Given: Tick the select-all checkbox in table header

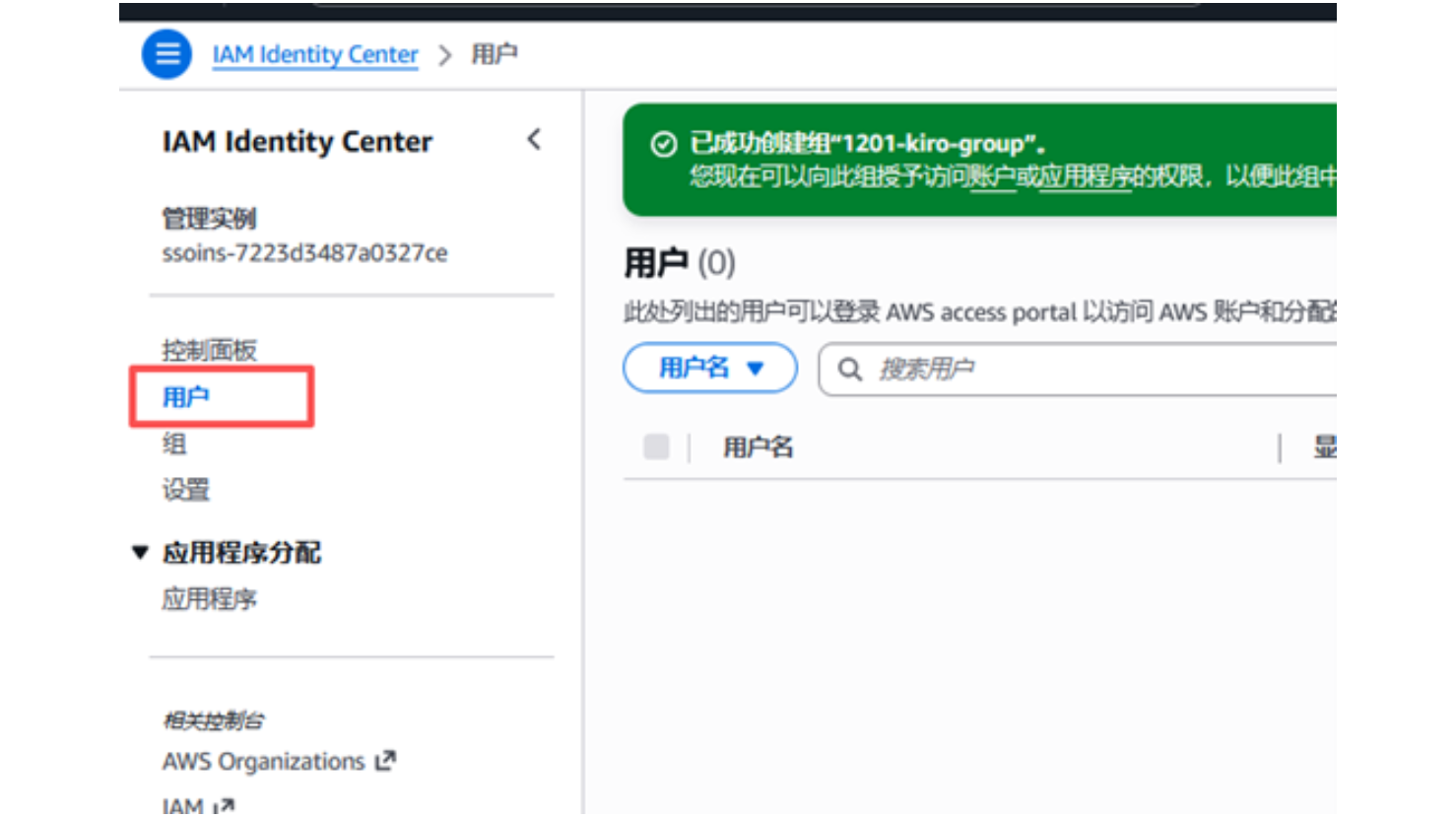Looking at the screenshot, I should tap(656, 447).
